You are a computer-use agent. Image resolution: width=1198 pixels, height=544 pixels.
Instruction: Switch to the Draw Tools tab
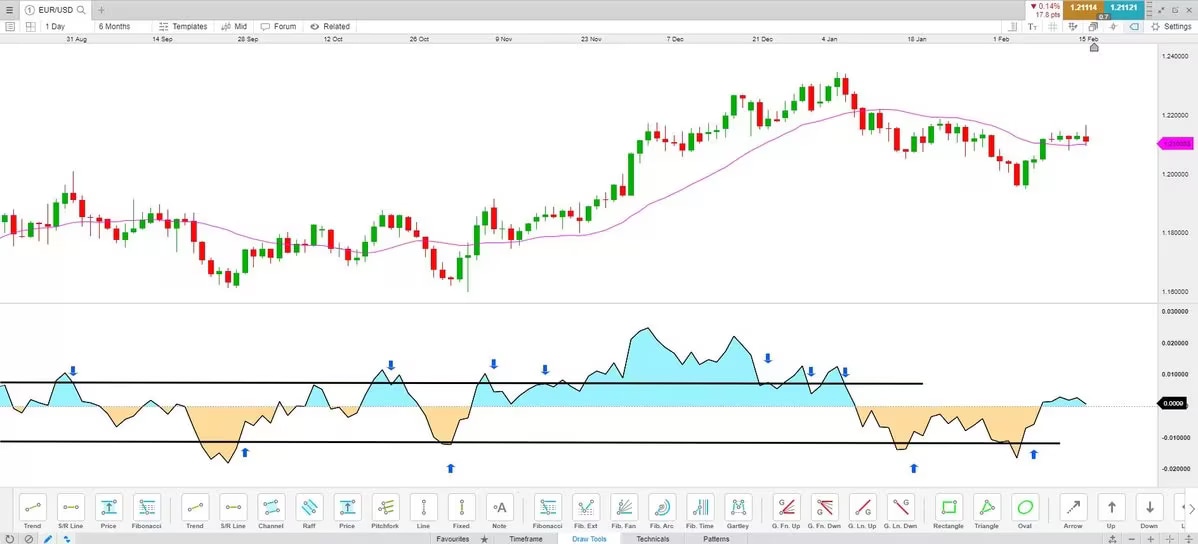point(589,539)
